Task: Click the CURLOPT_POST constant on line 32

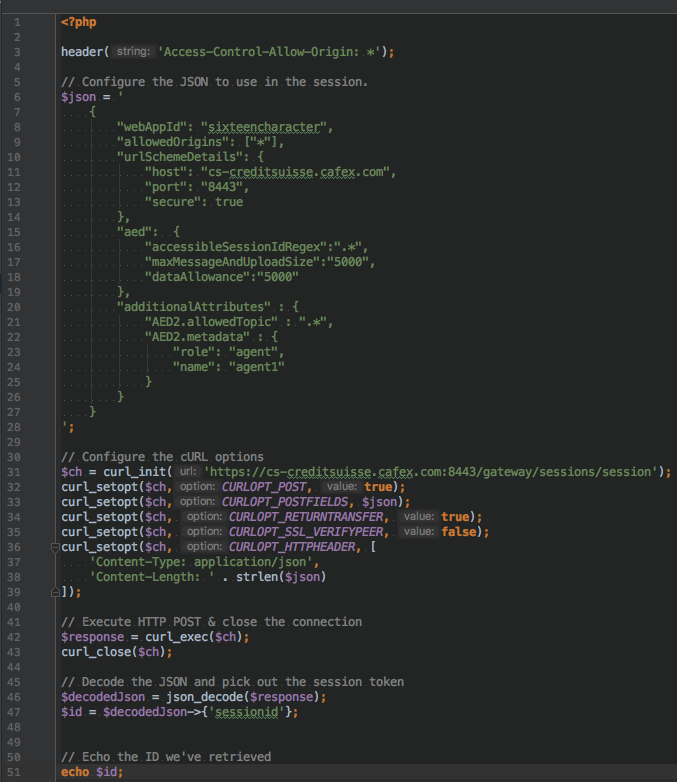Action: [x=264, y=487]
